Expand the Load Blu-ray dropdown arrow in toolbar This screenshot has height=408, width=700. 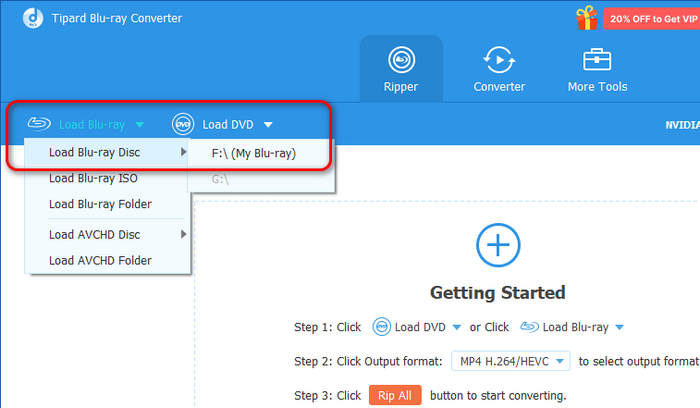point(140,125)
